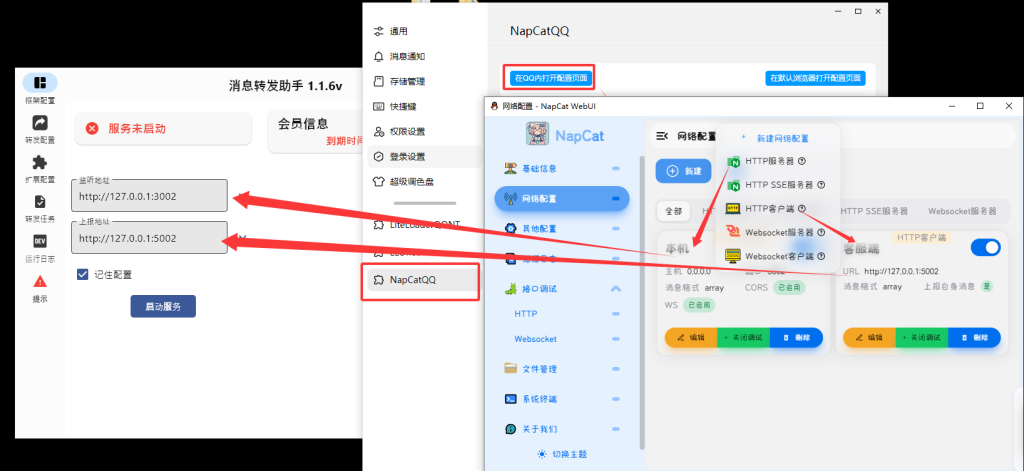Click help icon next to Websocket服务器
This screenshot has width=1024, height=471.
click(x=821, y=233)
